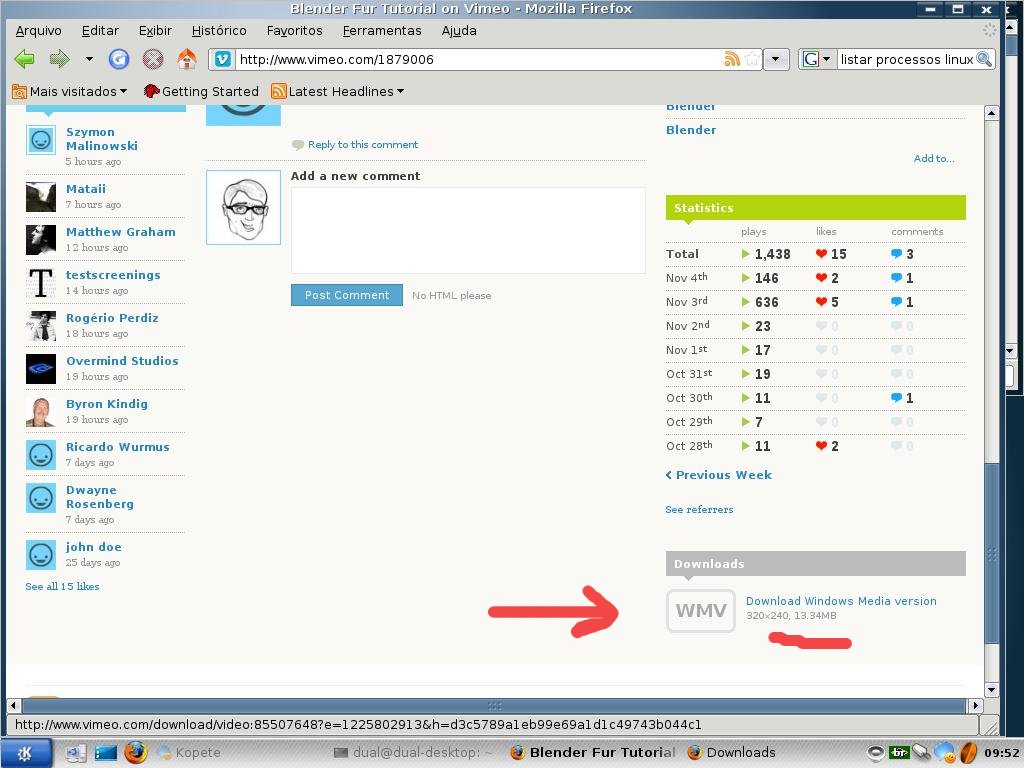Click inside the new comment text box
The width and height of the screenshot is (1024, 768).
pyautogui.click(x=468, y=230)
